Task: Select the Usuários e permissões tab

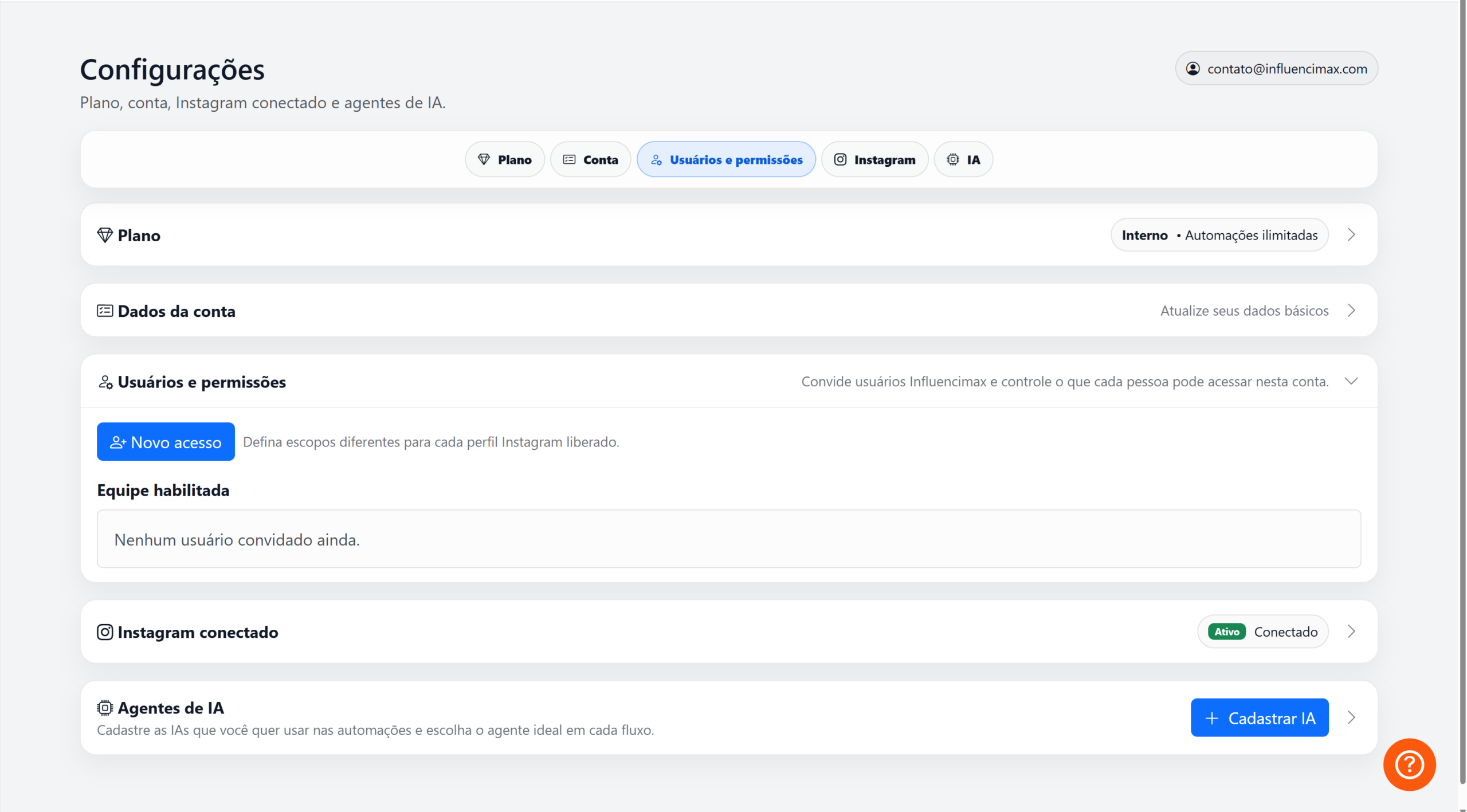Action: [x=726, y=159]
